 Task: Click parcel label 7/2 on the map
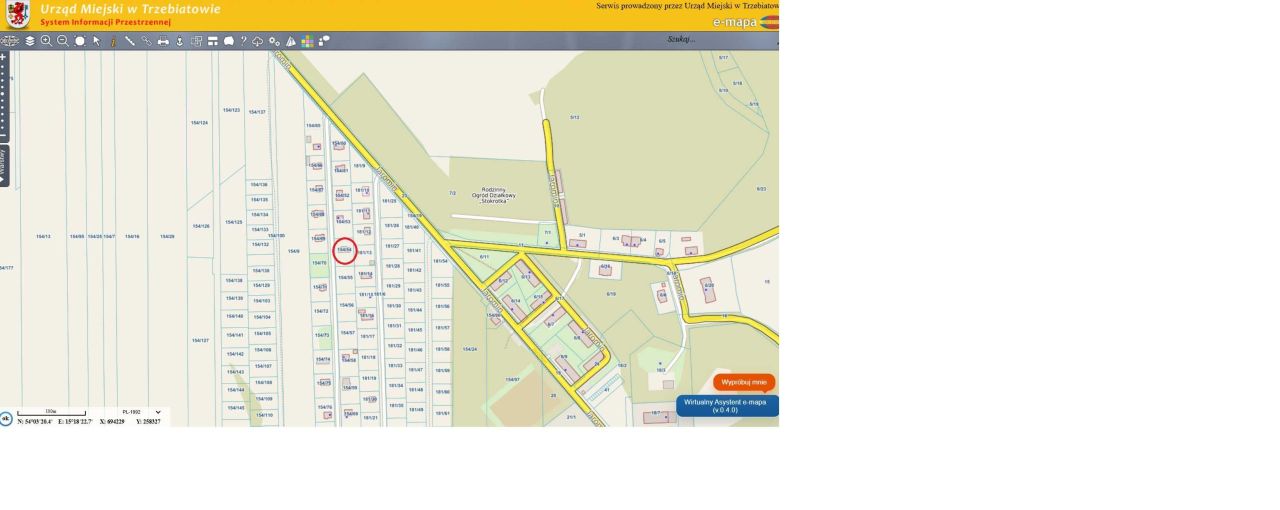coord(452,193)
